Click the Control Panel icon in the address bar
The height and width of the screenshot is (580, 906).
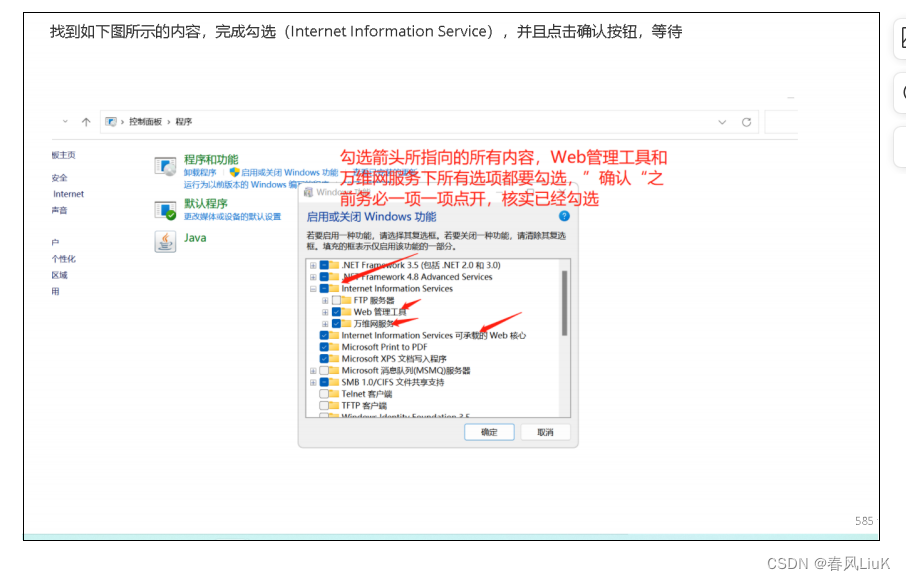coord(111,122)
